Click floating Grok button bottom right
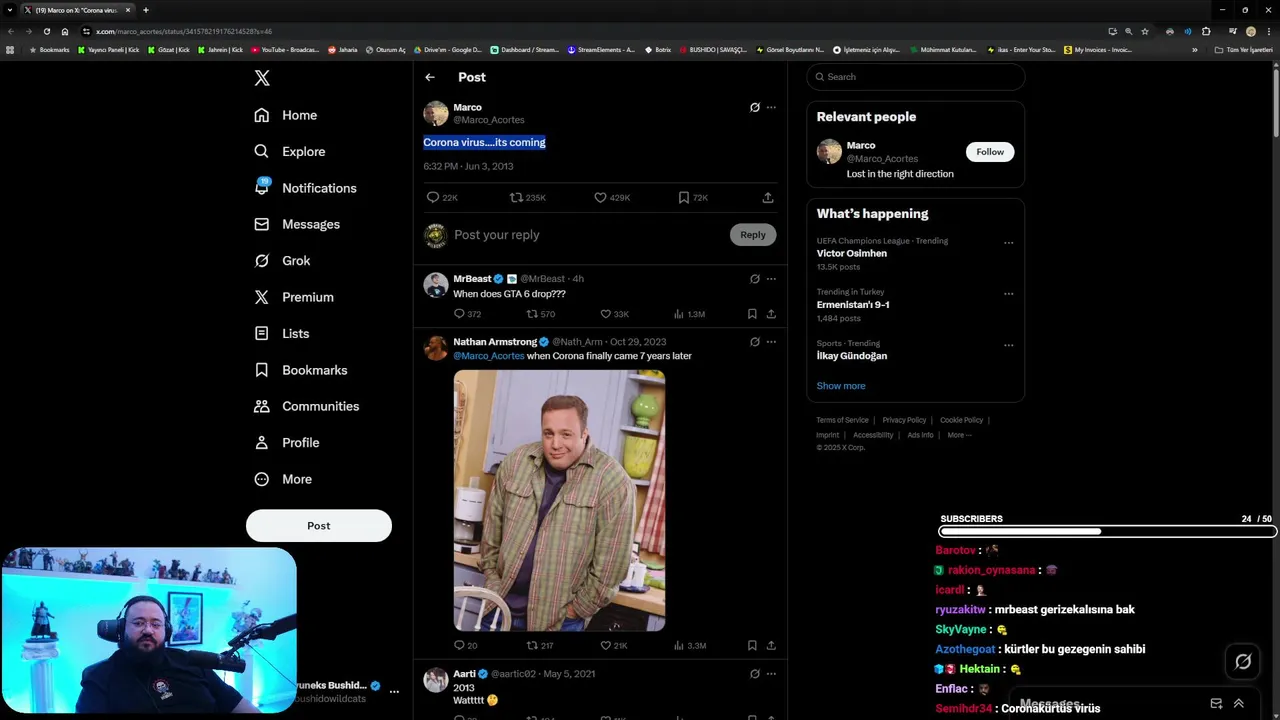 pos(1243,661)
